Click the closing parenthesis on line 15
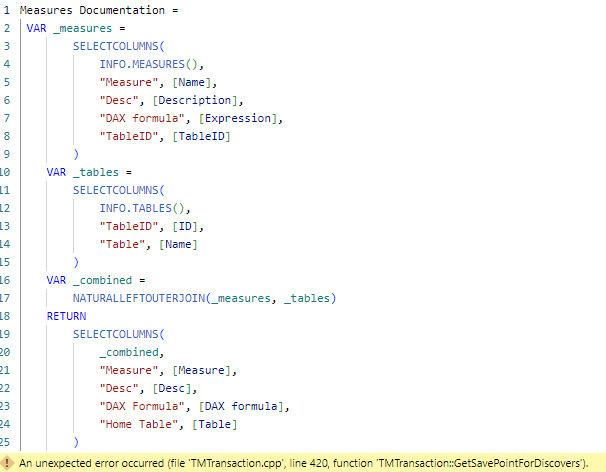This screenshot has height=472, width=606. (76, 262)
